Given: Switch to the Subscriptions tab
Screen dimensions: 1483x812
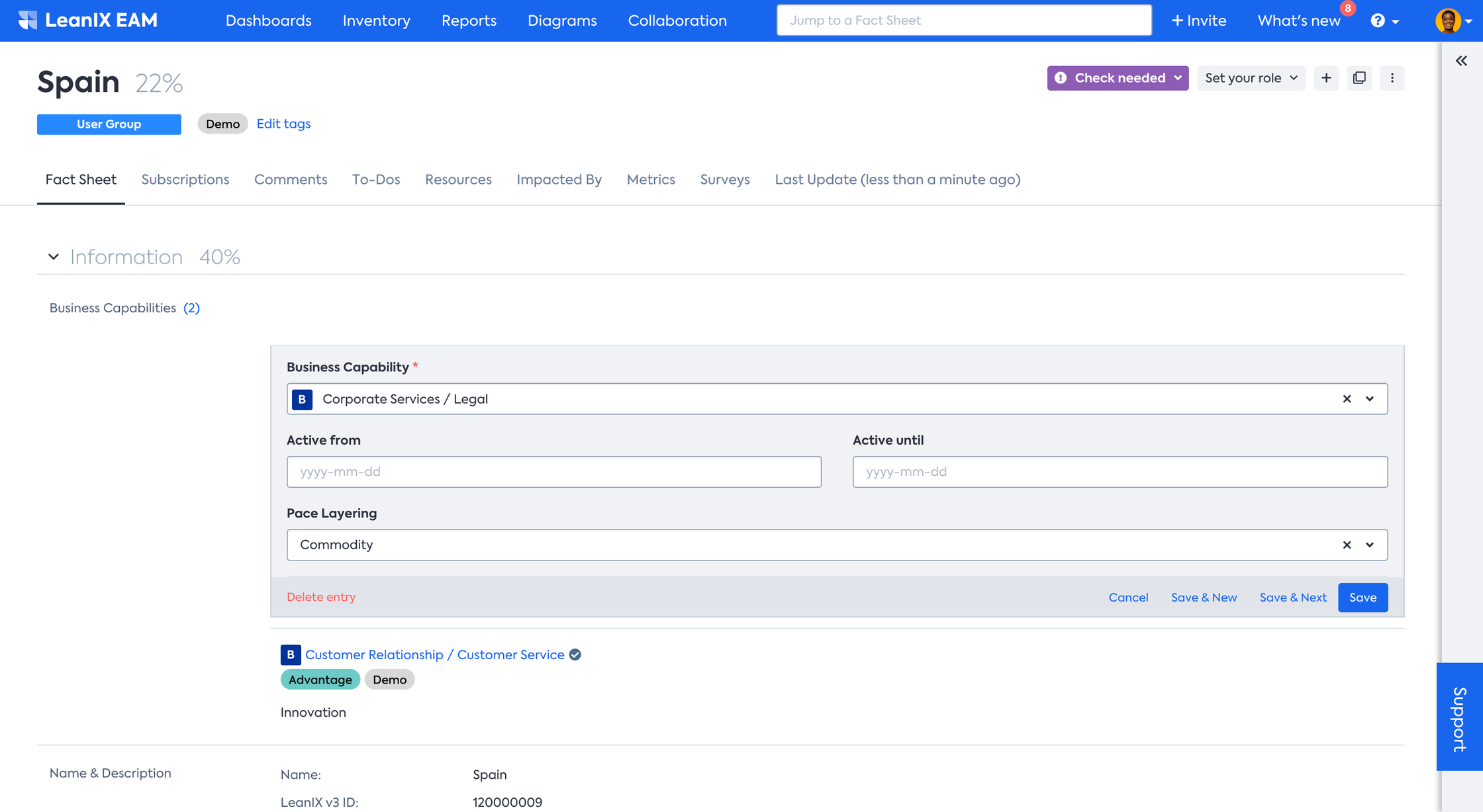Looking at the screenshot, I should pyautogui.click(x=185, y=179).
